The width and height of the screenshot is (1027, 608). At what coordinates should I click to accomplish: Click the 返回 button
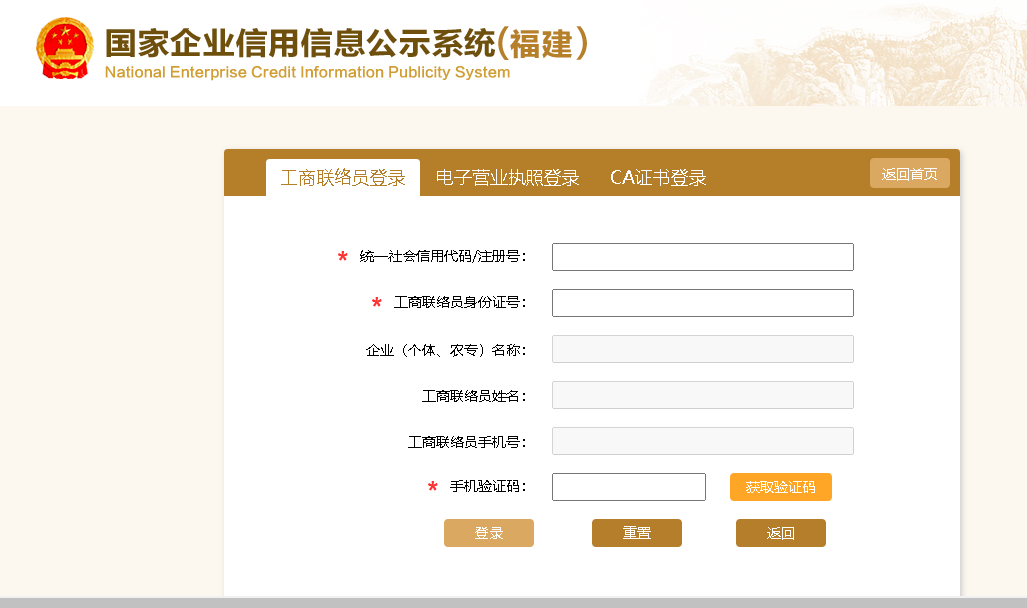(x=780, y=532)
